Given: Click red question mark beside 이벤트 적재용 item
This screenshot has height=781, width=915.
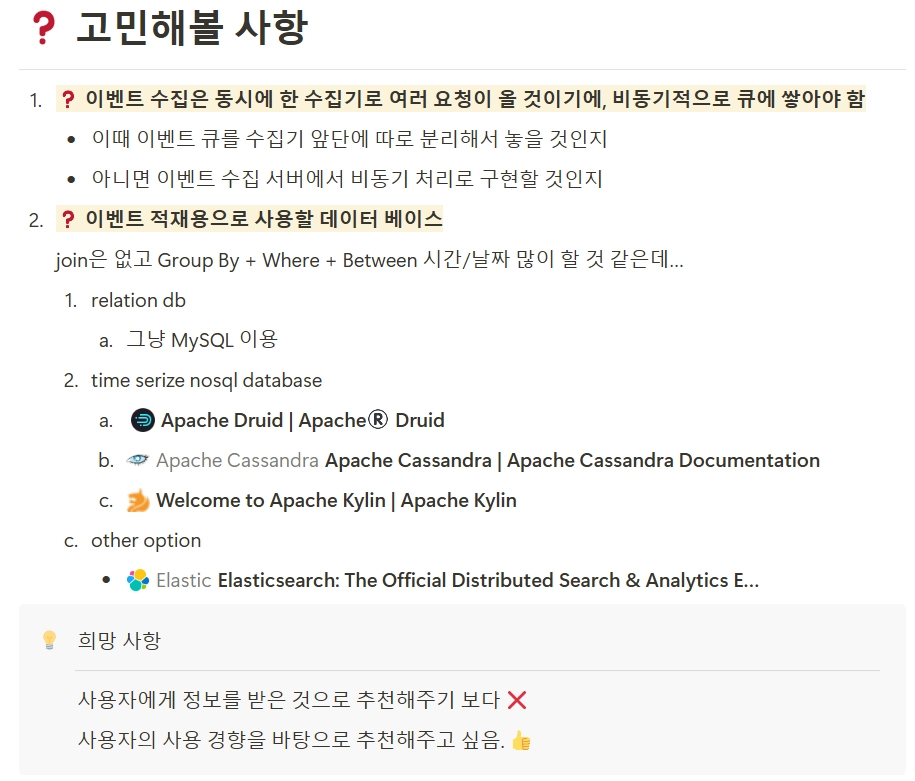Looking at the screenshot, I should 68,219.
